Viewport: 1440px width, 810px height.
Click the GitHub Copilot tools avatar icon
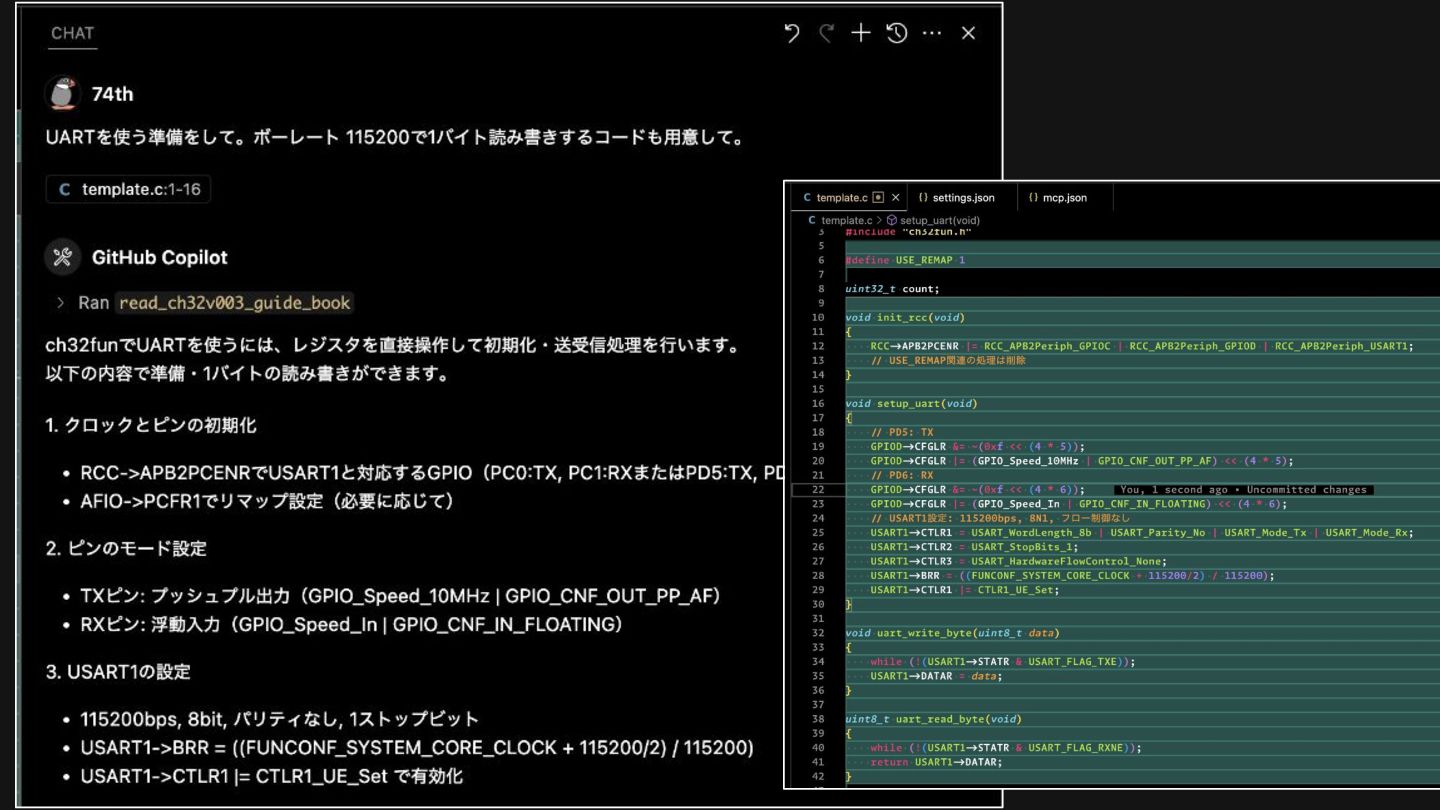click(62, 257)
